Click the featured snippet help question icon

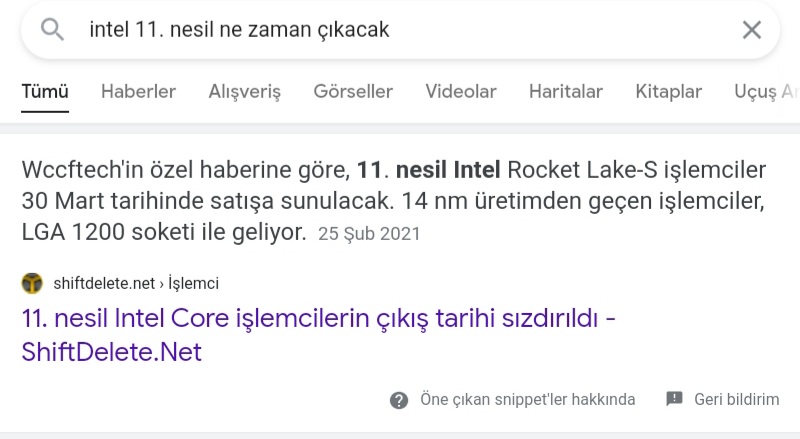(x=399, y=400)
